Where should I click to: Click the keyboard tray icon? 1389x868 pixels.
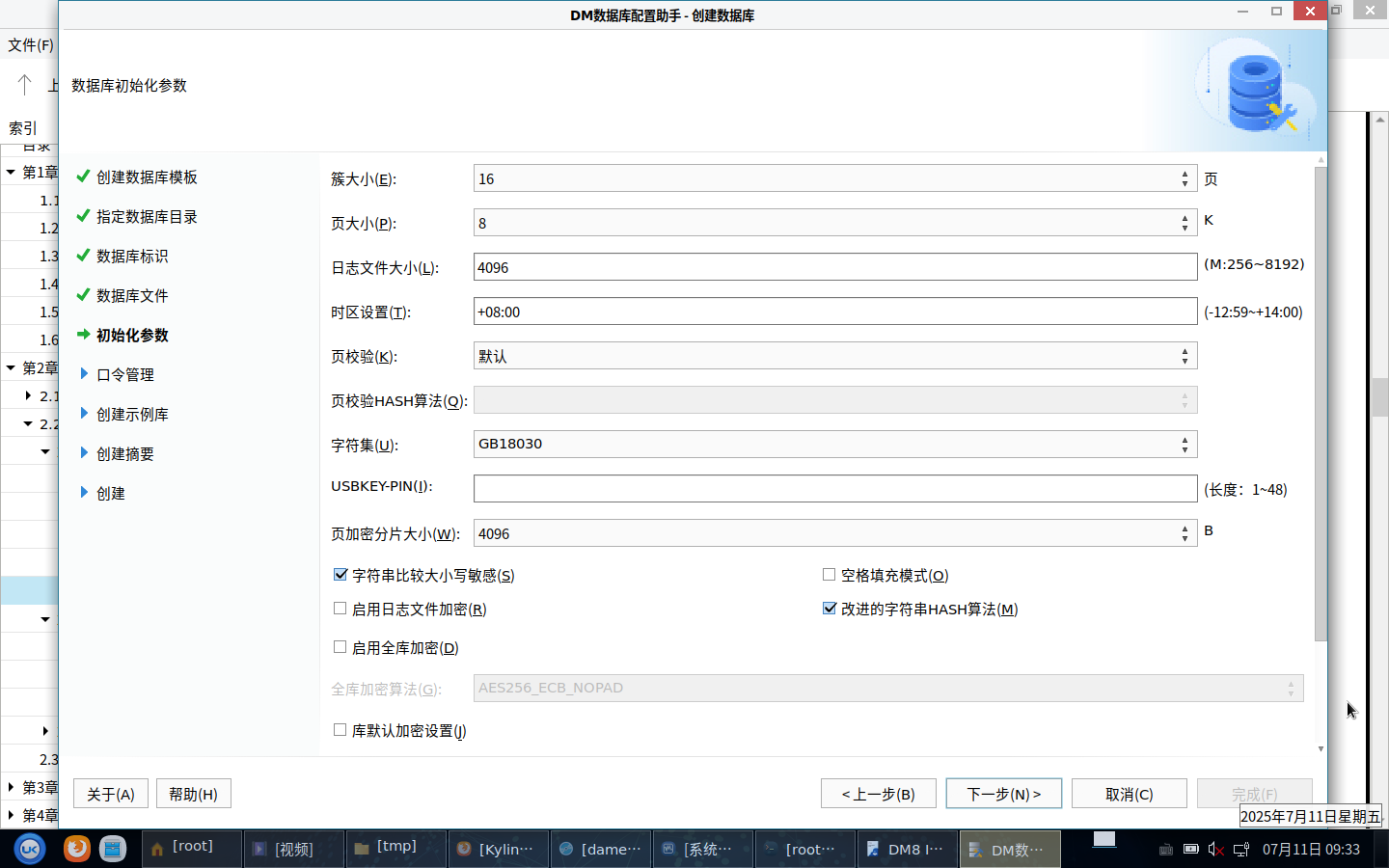(1166, 850)
